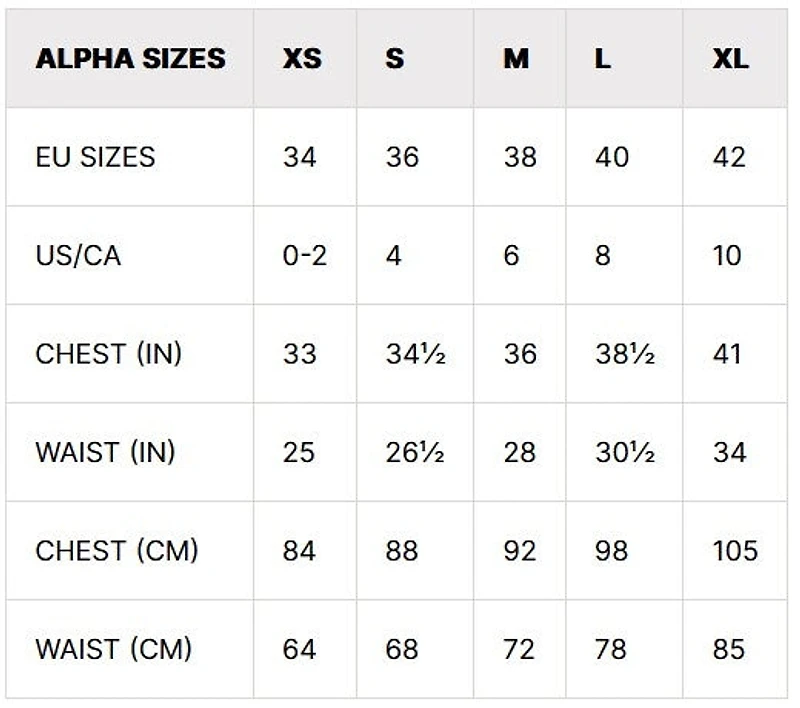800x708 pixels.
Task: Click the EU SIZES row label
Action: [95, 157]
